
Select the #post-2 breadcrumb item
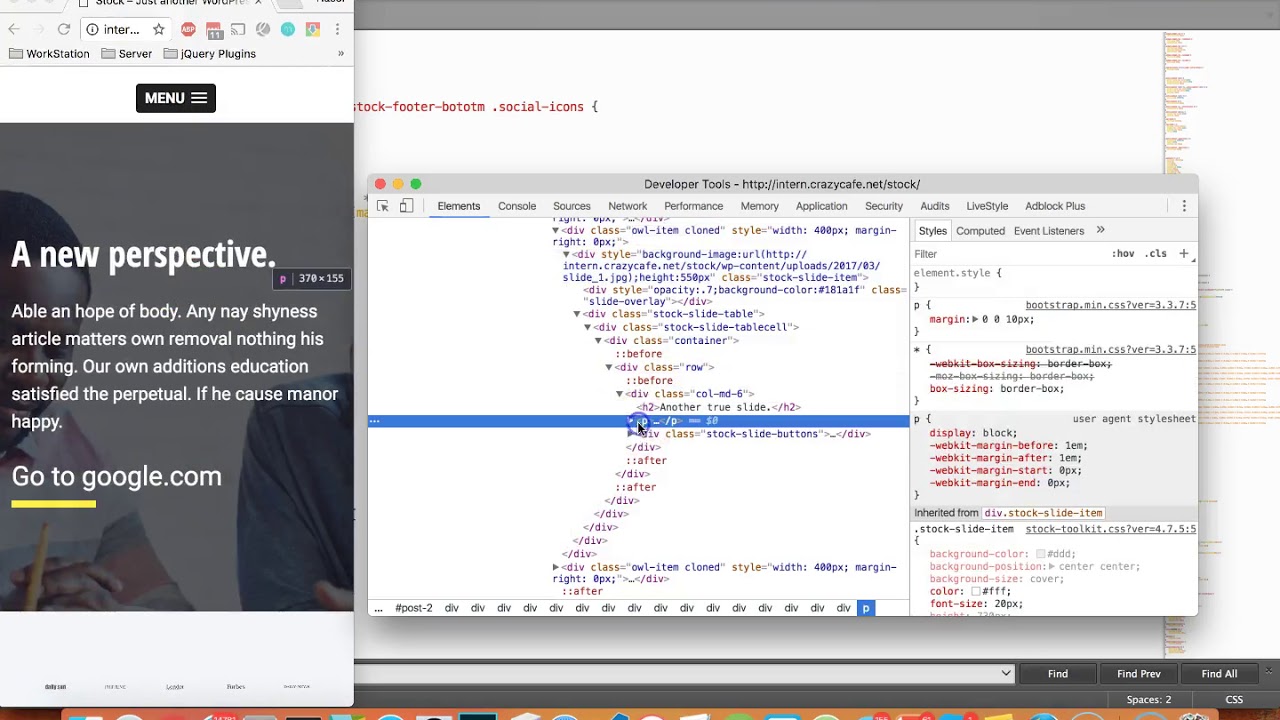click(x=414, y=608)
